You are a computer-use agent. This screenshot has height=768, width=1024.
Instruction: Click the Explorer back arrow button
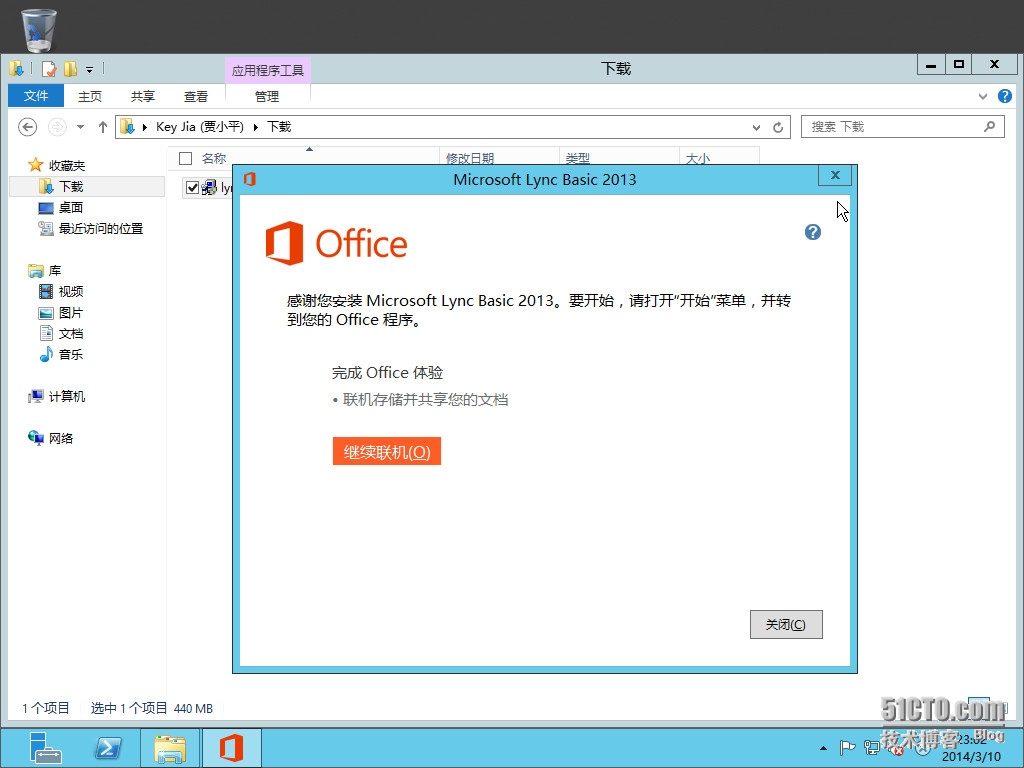coord(27,127)
